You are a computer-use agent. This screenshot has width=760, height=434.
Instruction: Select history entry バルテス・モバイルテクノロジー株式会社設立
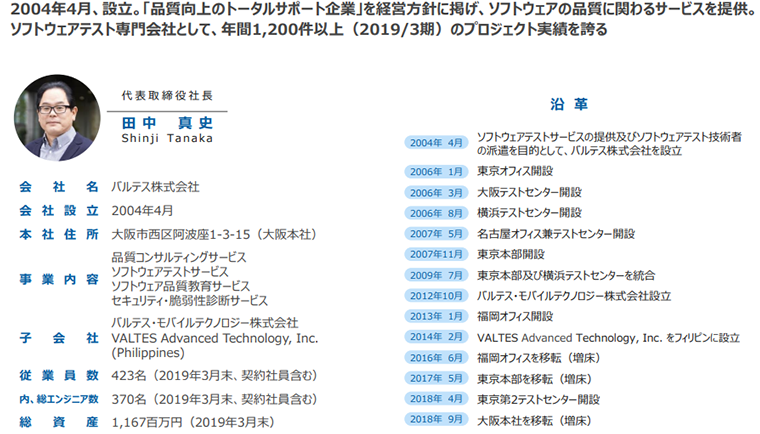coord(574,296)
